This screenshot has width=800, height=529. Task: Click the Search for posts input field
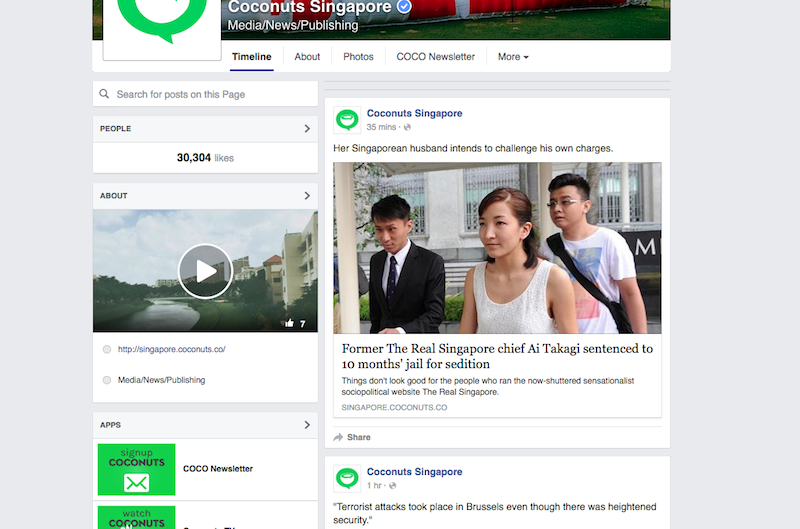[210, 94]
